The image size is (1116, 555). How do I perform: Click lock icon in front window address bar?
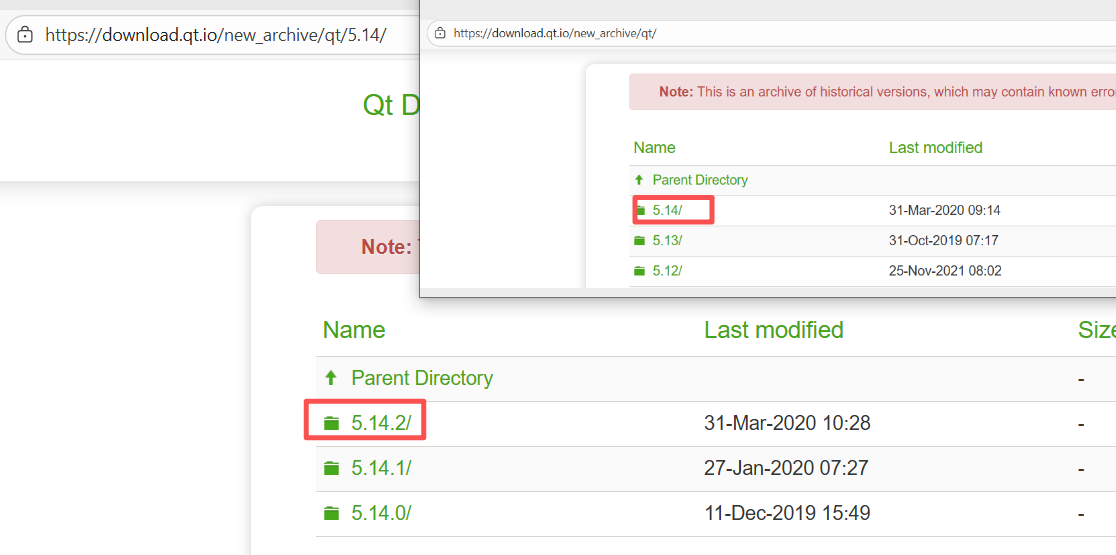tap(440, 33)
